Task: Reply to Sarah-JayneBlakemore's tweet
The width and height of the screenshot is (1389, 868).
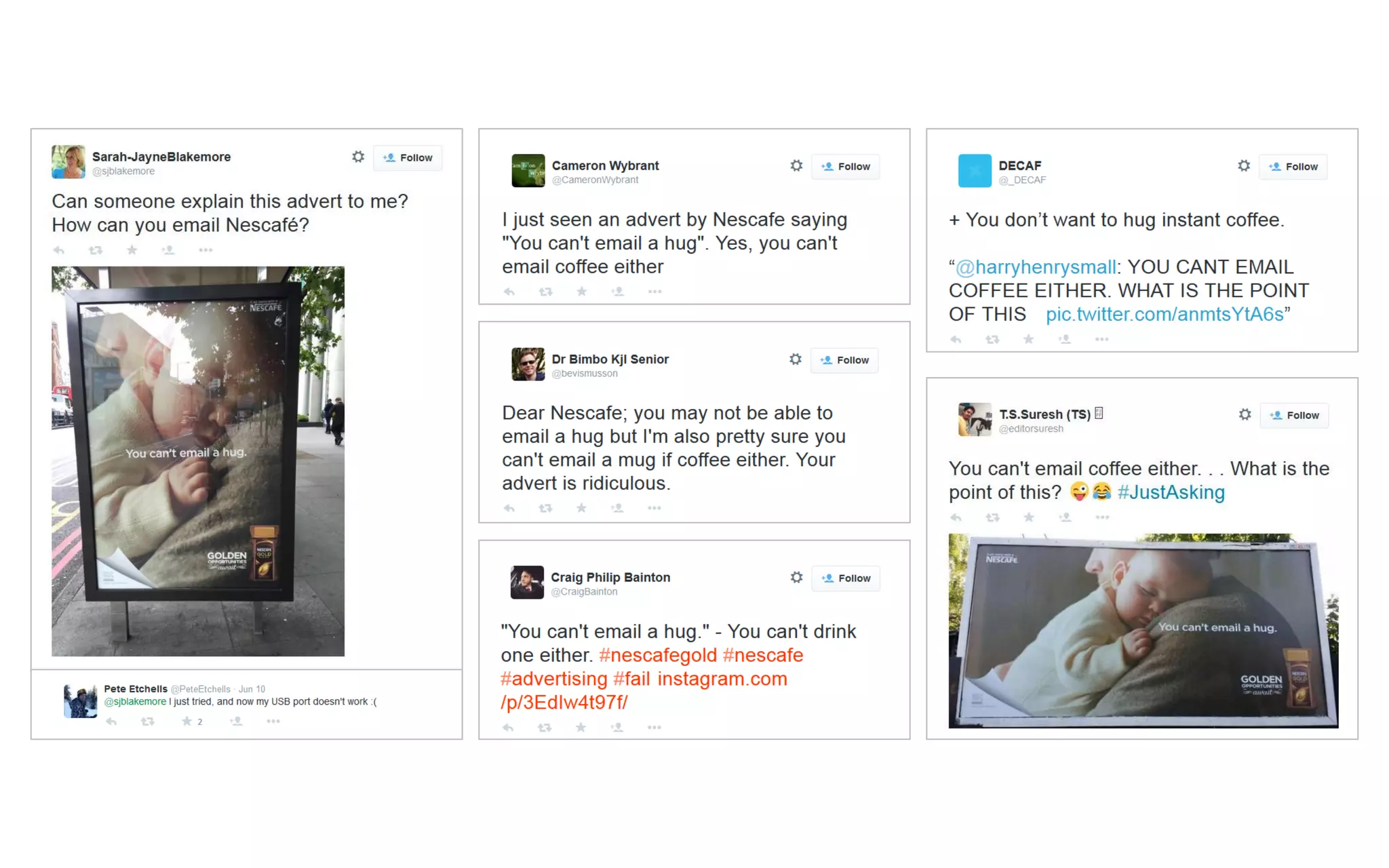Action: (x=59, y=250)
